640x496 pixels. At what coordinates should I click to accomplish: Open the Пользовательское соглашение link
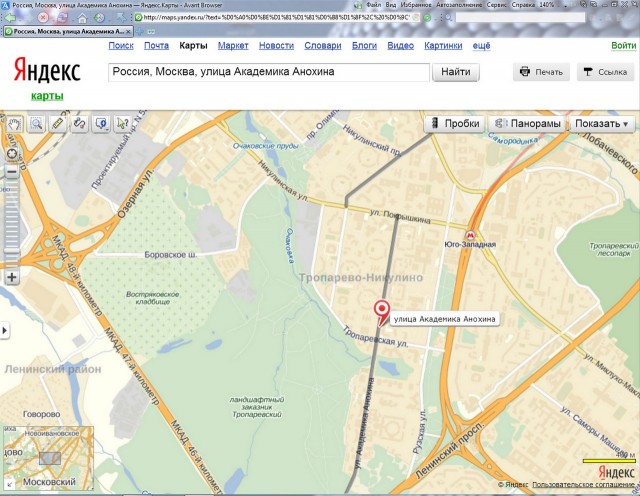point(583,485)
